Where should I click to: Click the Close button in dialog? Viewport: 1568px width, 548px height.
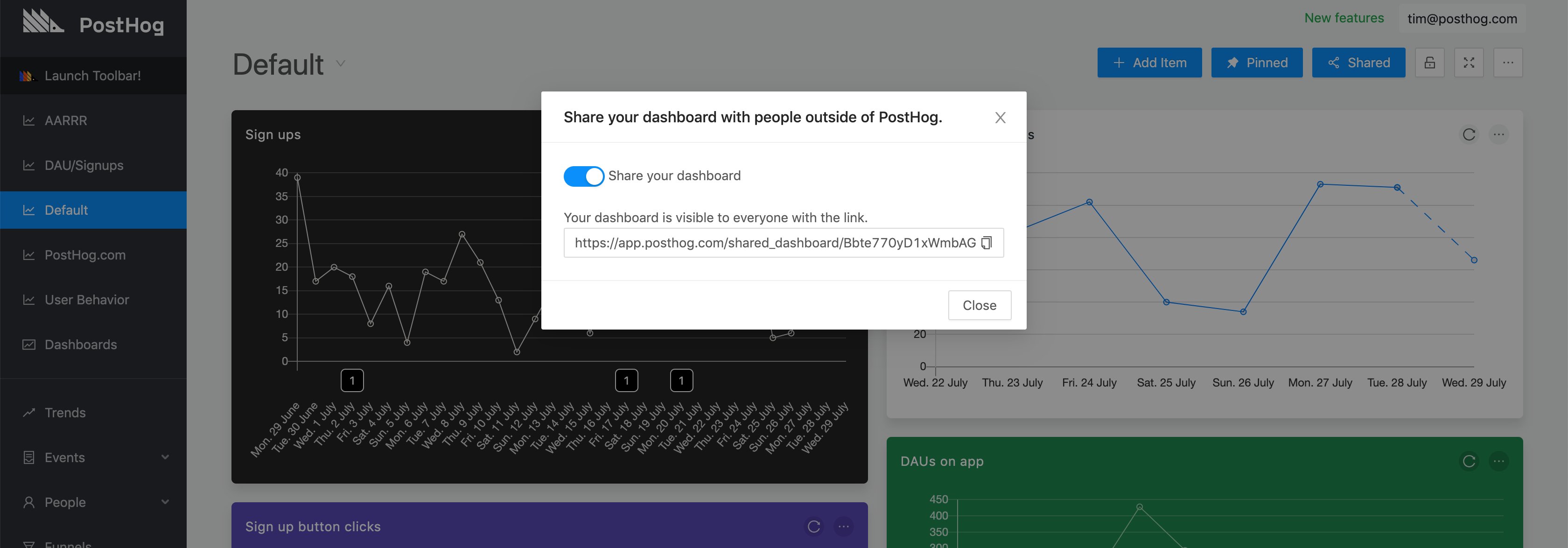[x=979, y=305]
